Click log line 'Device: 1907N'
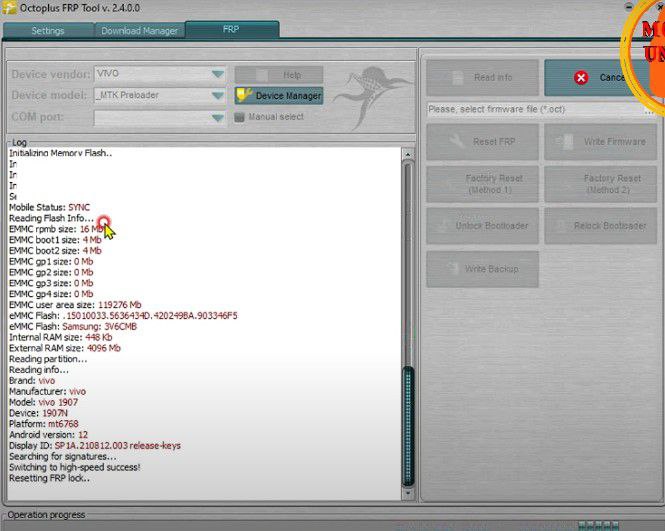This screenshot has width=665, height=531. [x=38, y=413]
